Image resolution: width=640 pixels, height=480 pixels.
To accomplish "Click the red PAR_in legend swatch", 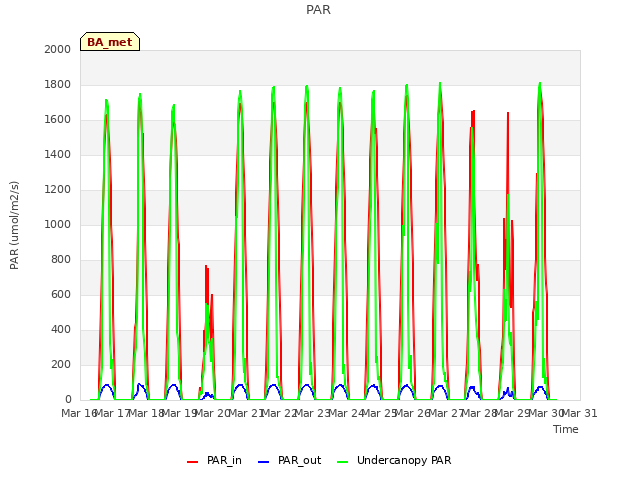I will [x=192, y=462].
